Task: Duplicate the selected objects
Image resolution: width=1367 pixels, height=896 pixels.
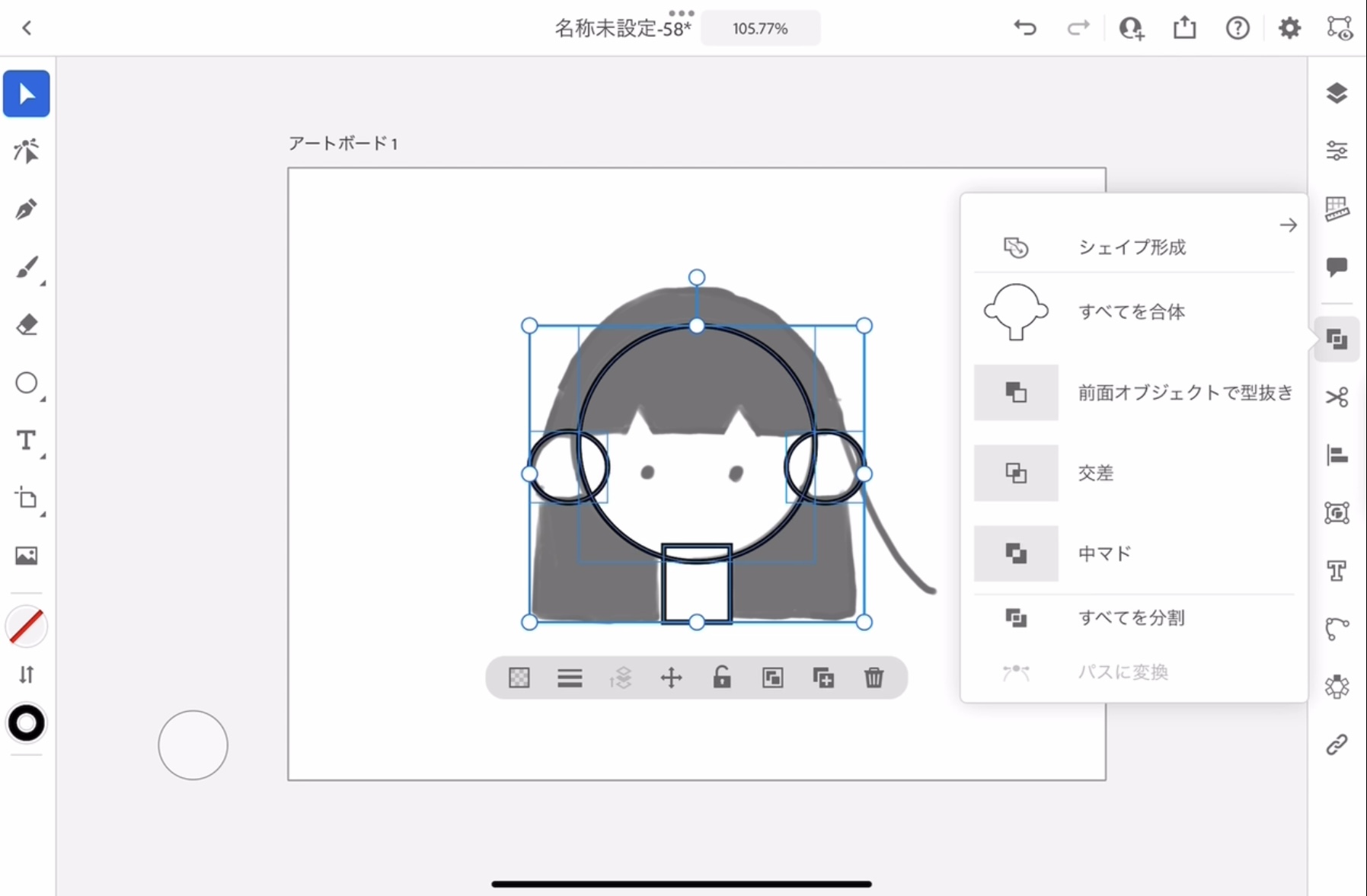Action: (x=823, y=678)
